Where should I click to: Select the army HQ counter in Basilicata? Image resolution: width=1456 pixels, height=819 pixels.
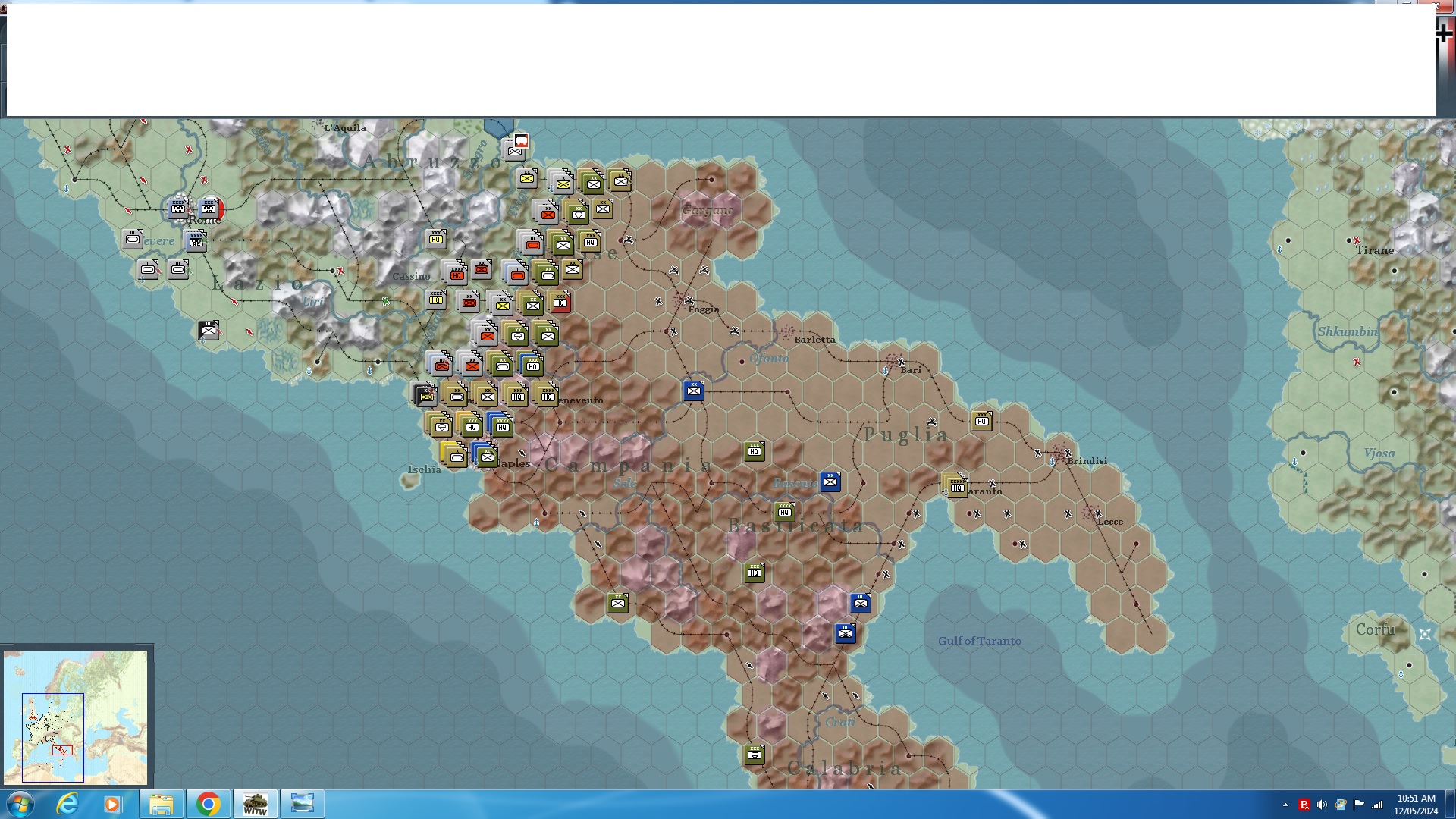click(784, 512)
